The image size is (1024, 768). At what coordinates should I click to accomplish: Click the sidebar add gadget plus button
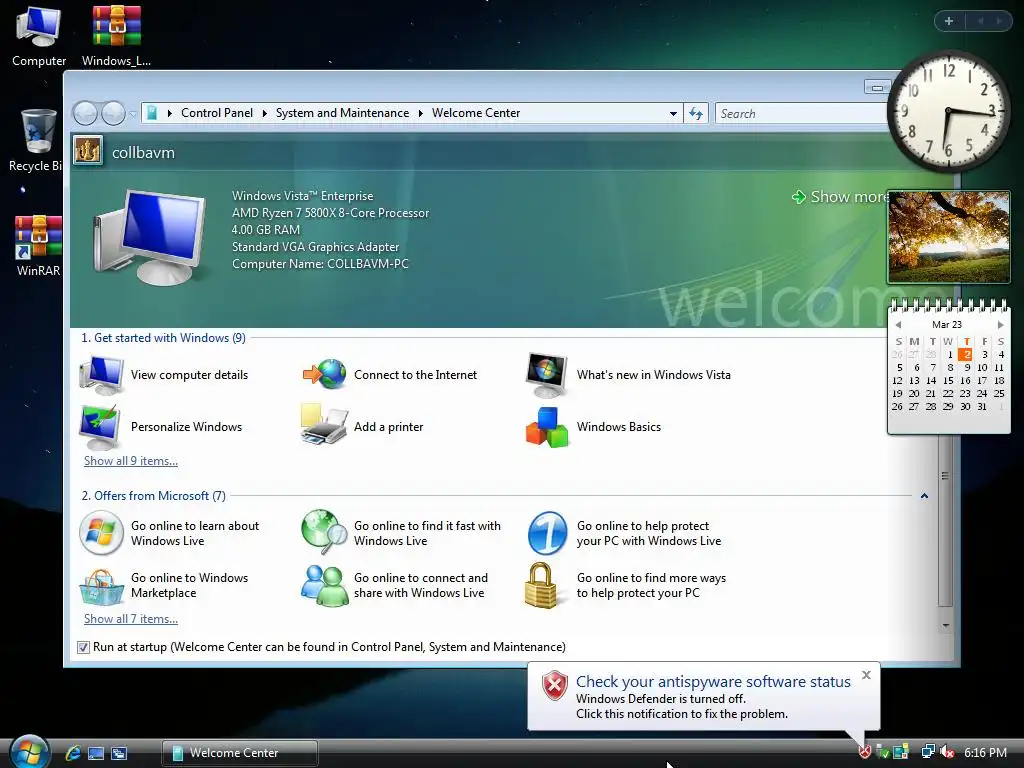[949, 21]
